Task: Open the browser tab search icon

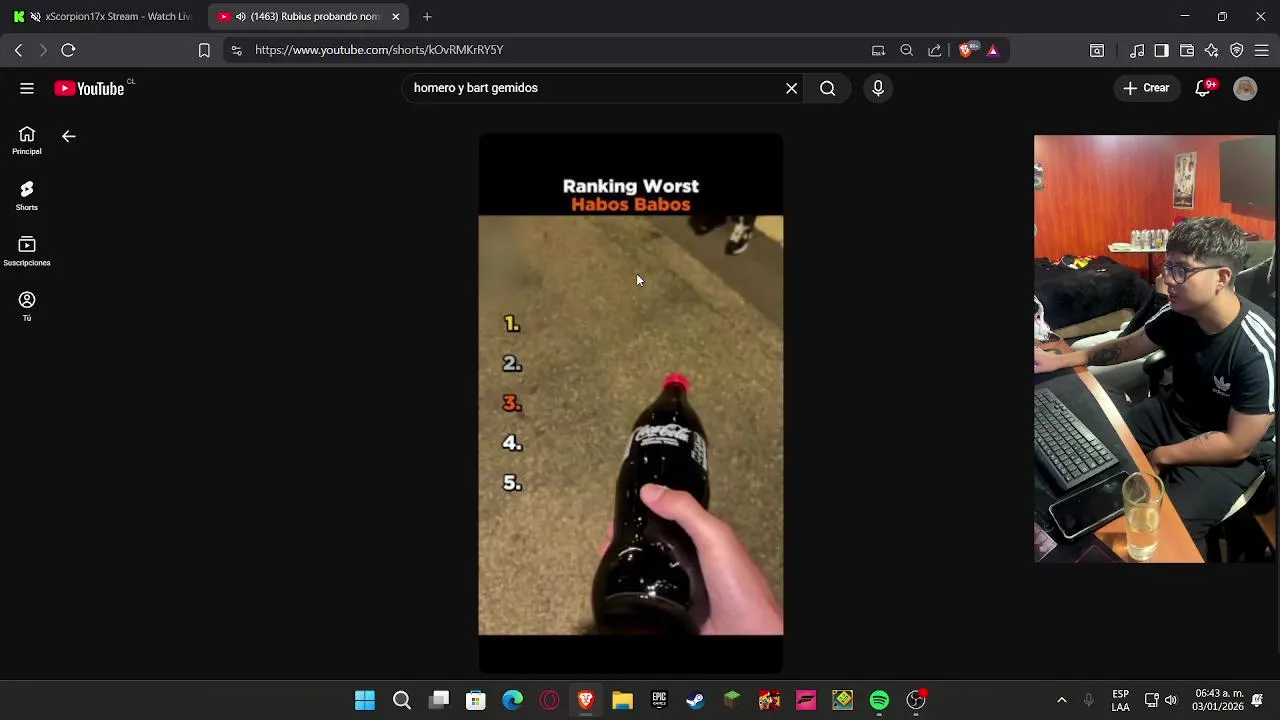Action: click(x=1097, y=50)
